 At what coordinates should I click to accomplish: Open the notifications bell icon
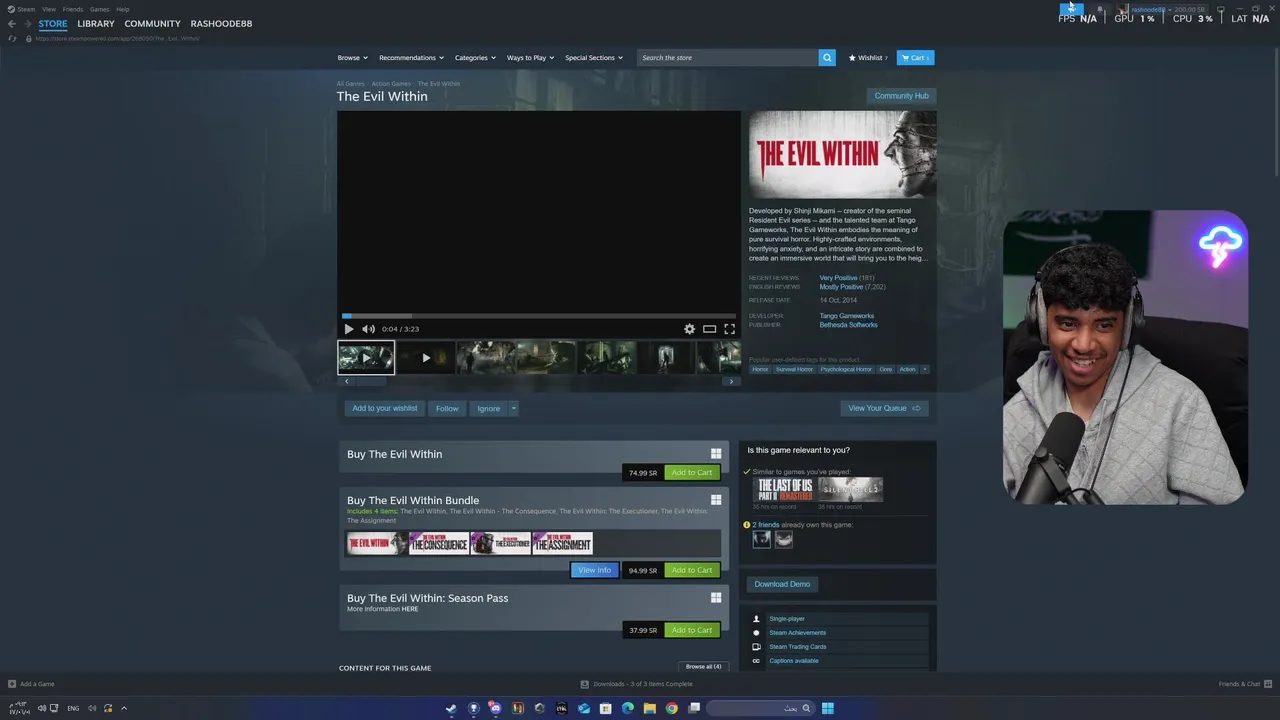1100,9
